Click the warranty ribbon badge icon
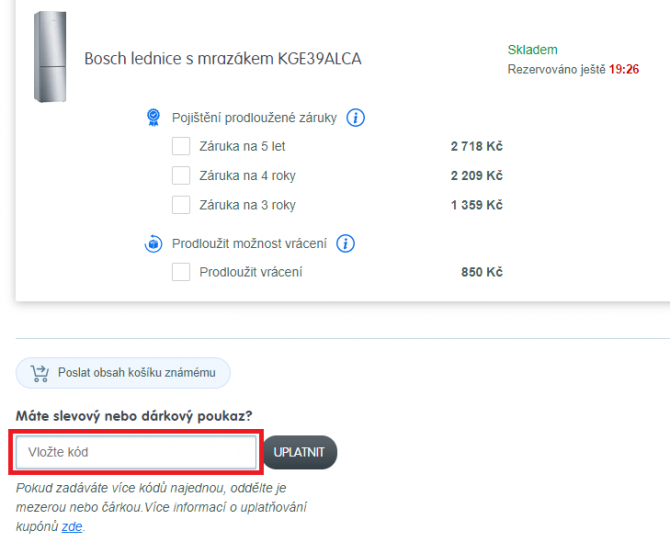Screen dimensions: 670x542 (153, 117)
